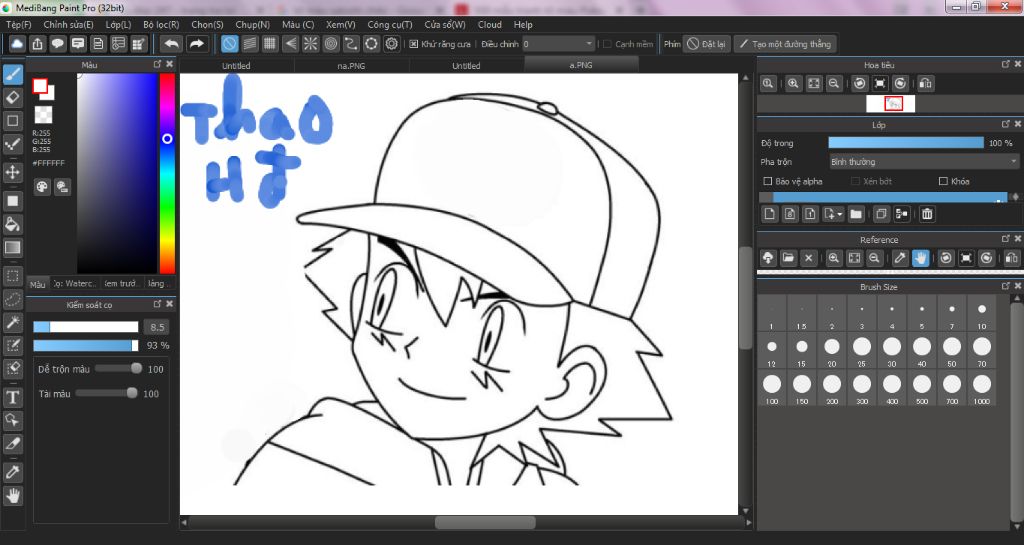Screen dimensions: 1024x545
Task: Choose brush size 1000
Action: coord(982,388)
